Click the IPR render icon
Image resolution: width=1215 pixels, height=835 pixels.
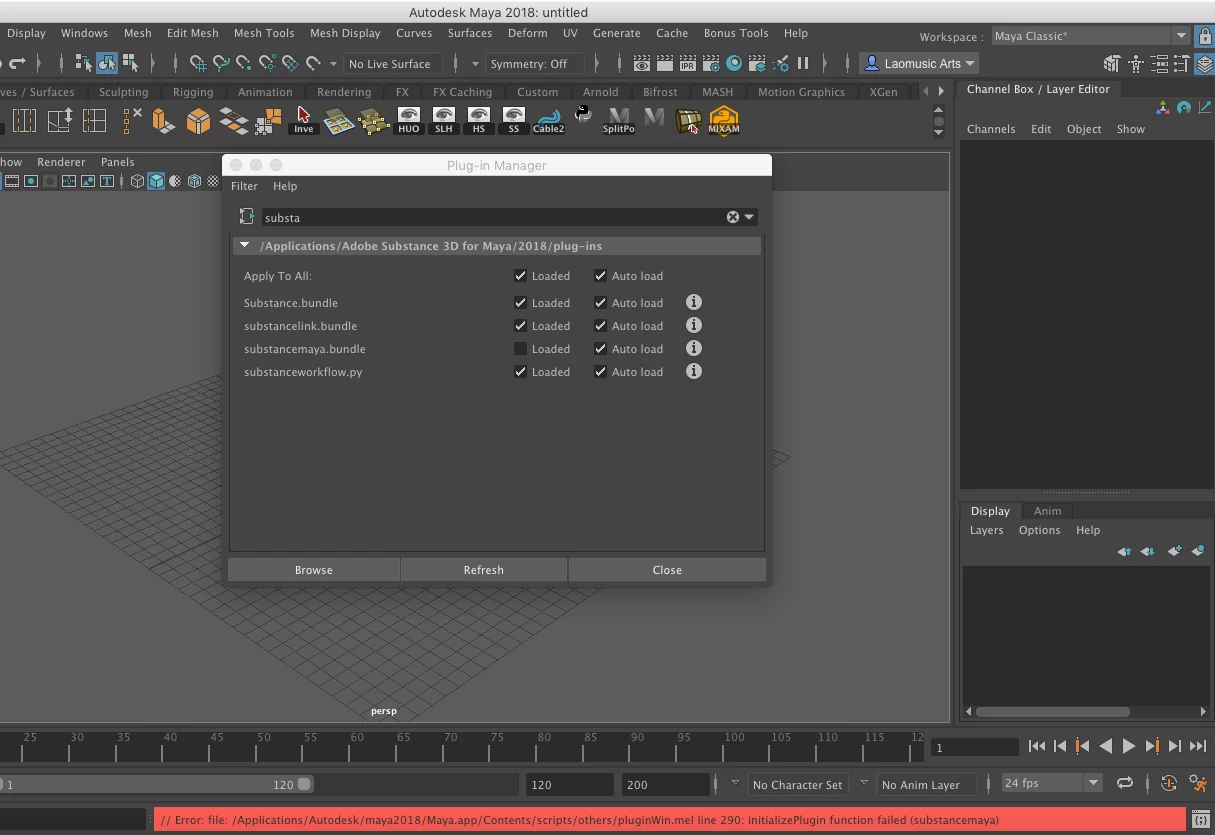coord(688,63)
